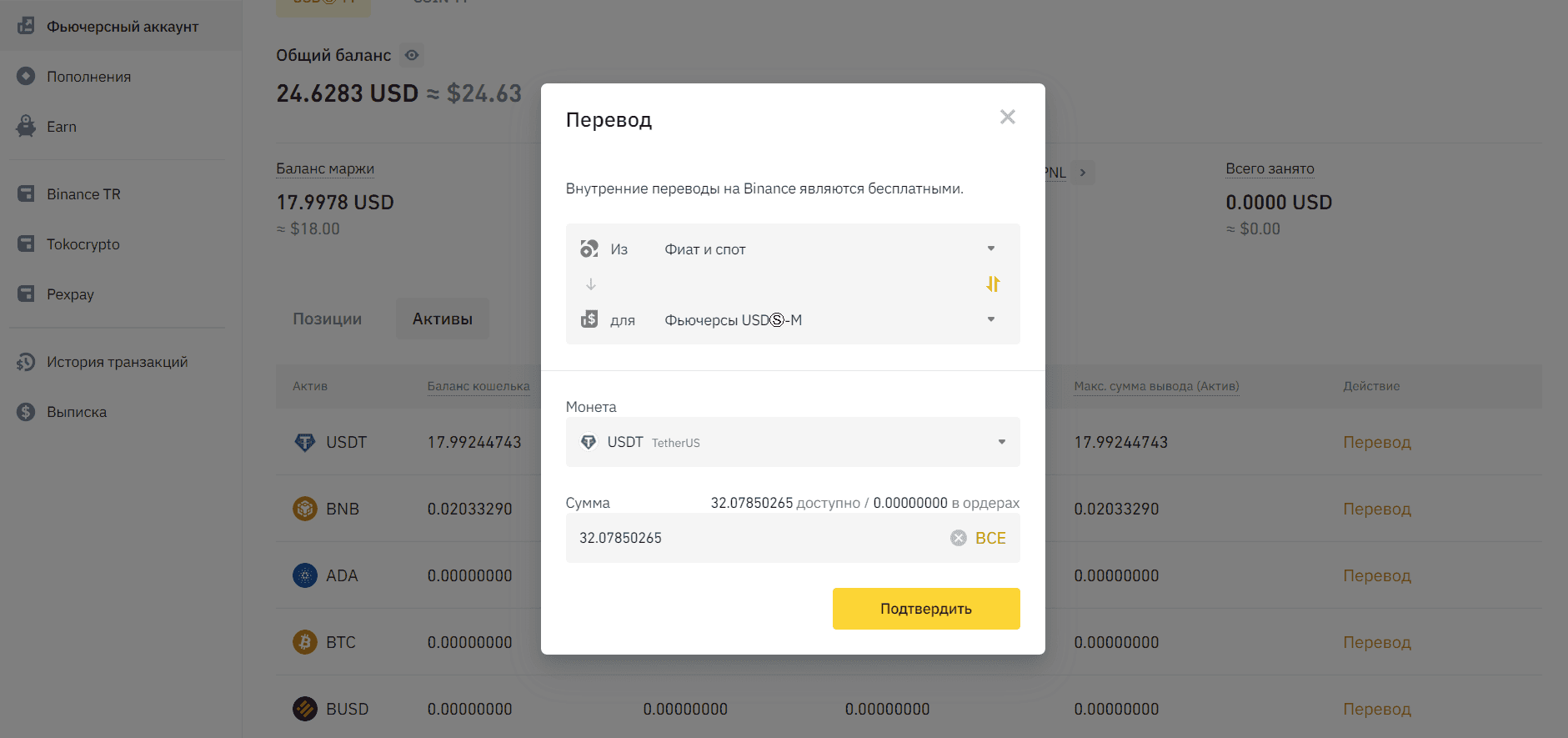The width and height of the screenshot is (1568, 738).
Task: Open История транзакций in the sidebar
Action: (x=118, y=362)
